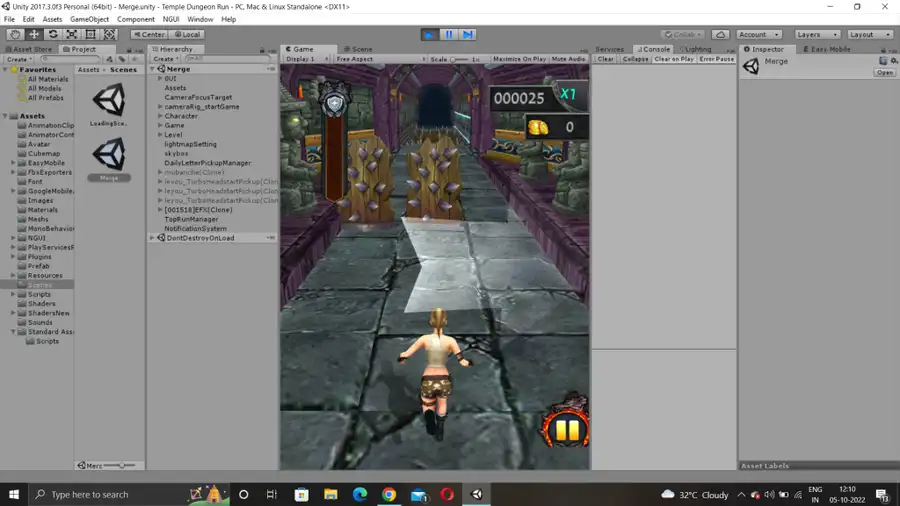Open the Display 1 dropdown
The height and width of the screenshot is (506, 900).
(x=307, y=59)
